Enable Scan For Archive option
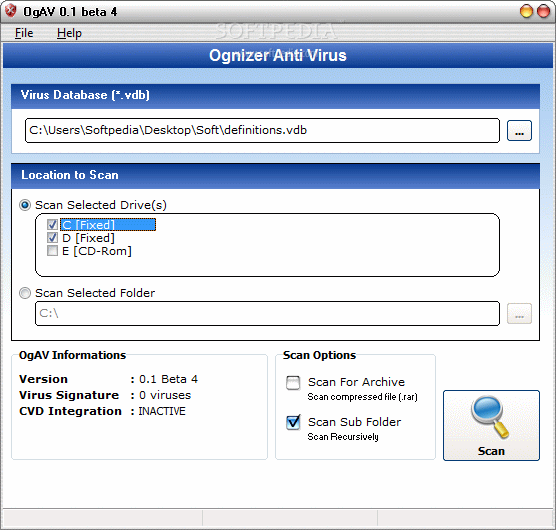 point(293,383)
